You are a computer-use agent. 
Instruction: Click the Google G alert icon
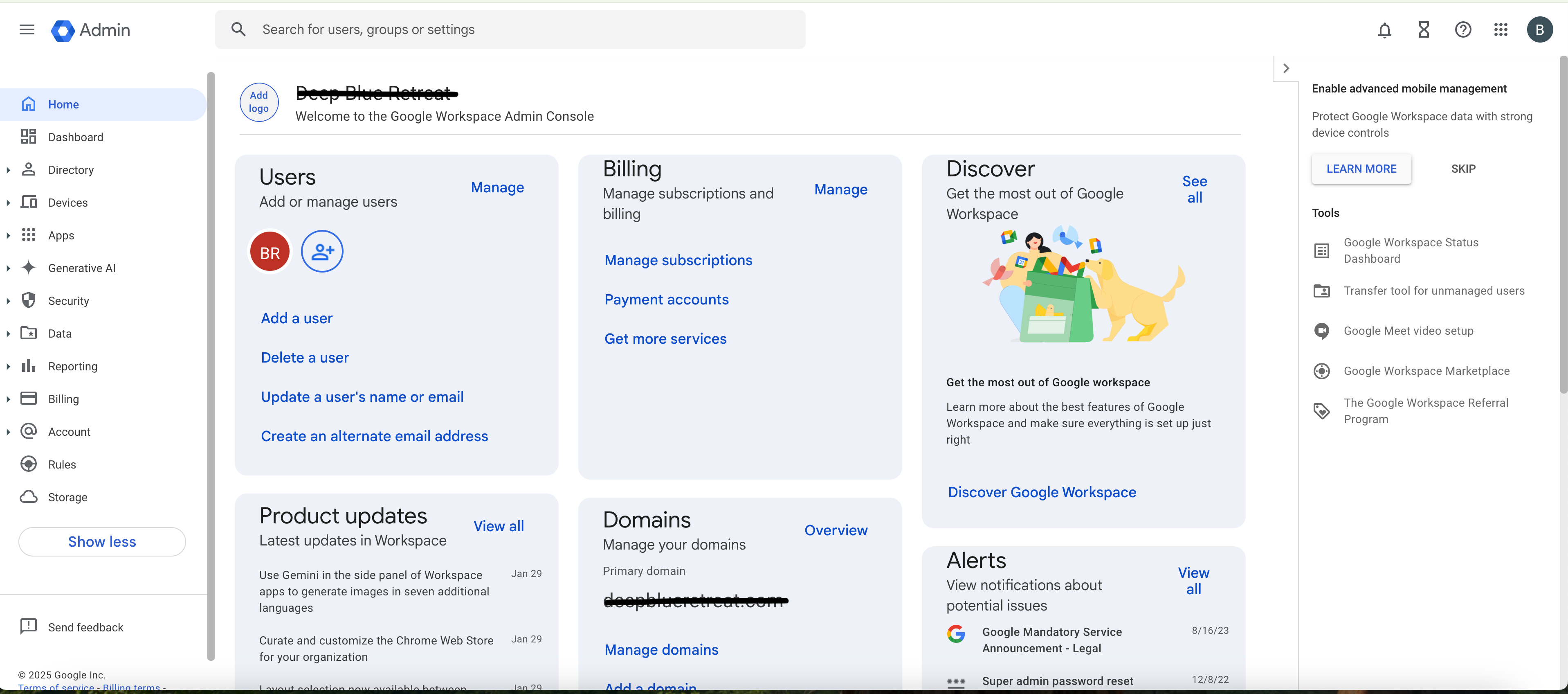956,634
